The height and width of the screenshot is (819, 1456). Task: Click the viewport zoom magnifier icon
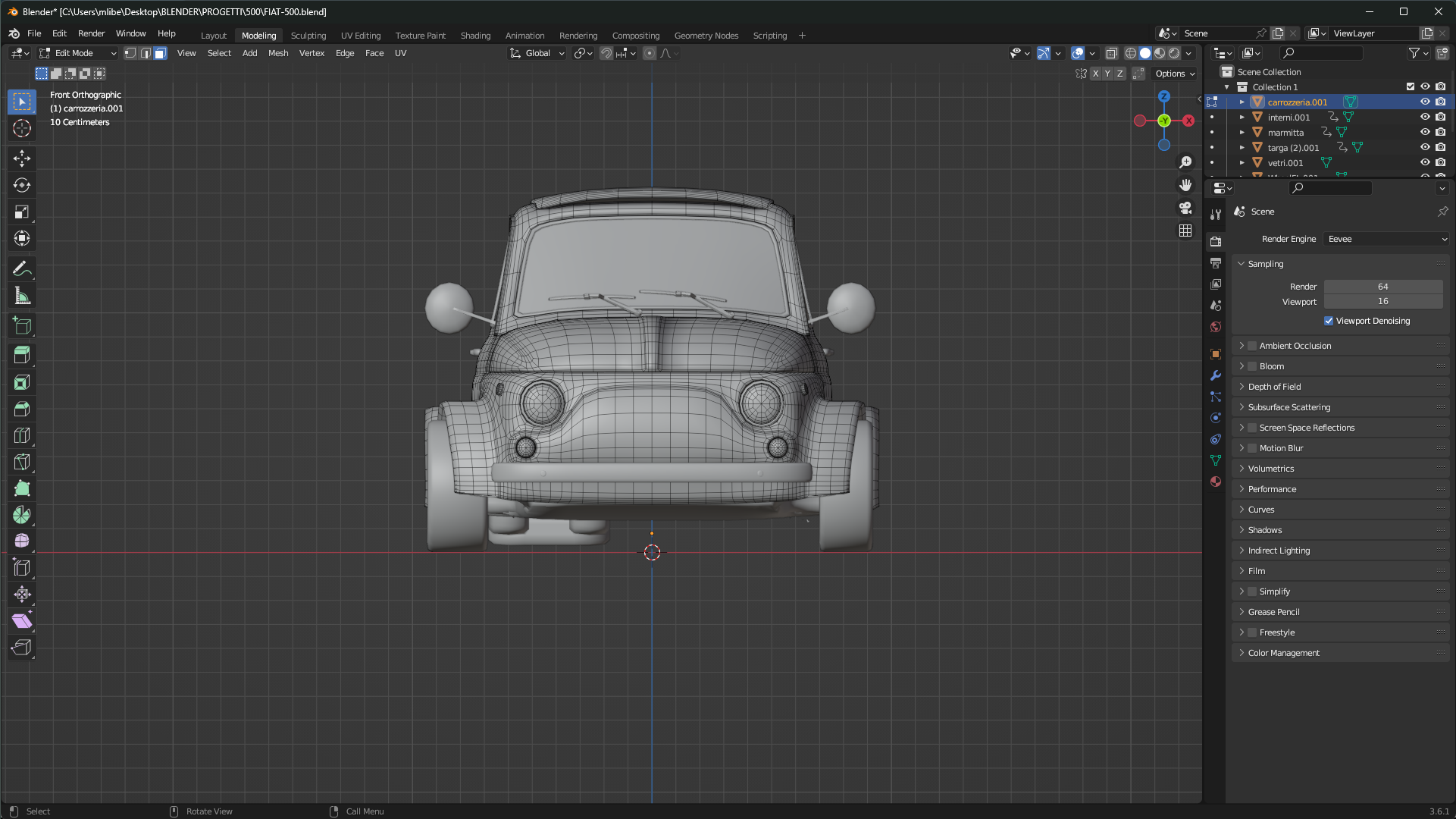(1185, 162)
